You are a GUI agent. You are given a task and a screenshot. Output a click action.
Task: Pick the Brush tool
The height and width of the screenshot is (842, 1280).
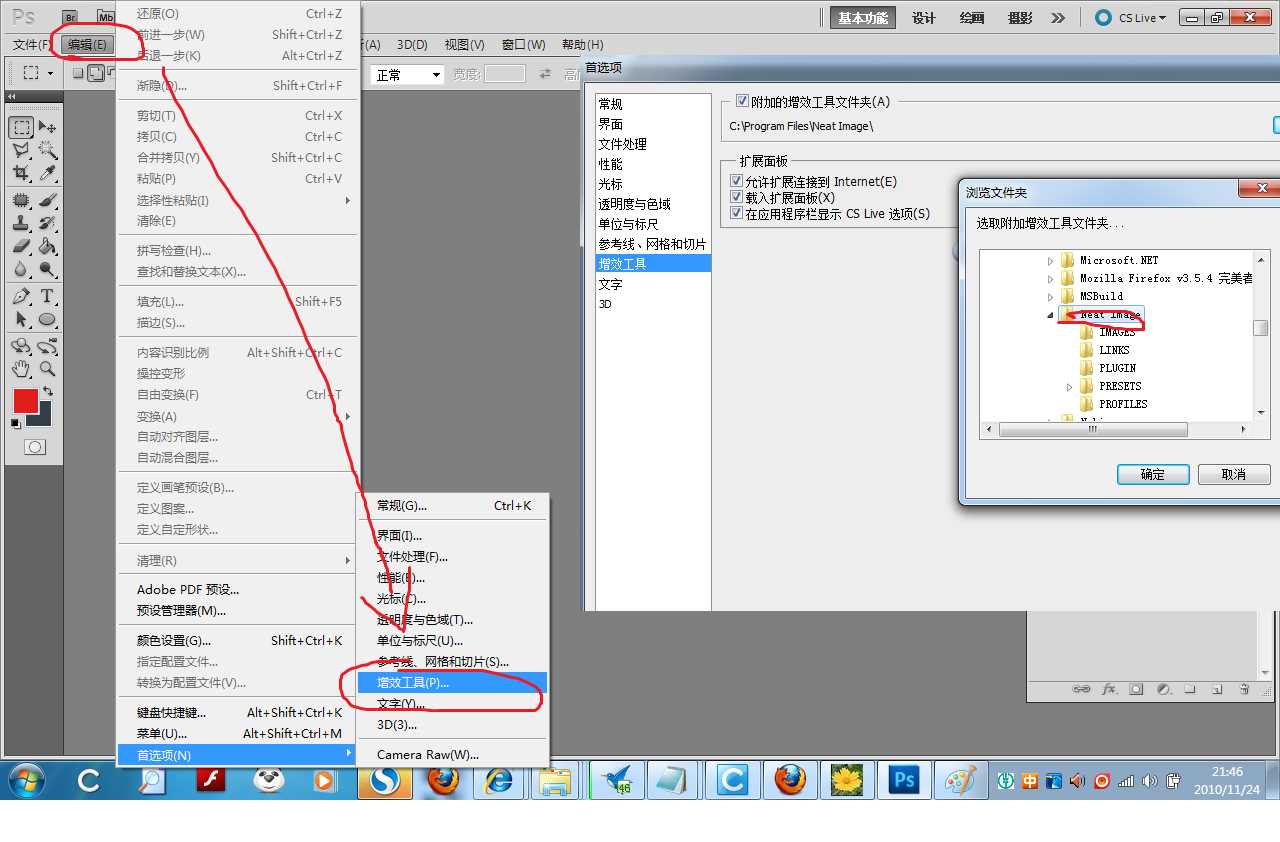pos(47,200)
